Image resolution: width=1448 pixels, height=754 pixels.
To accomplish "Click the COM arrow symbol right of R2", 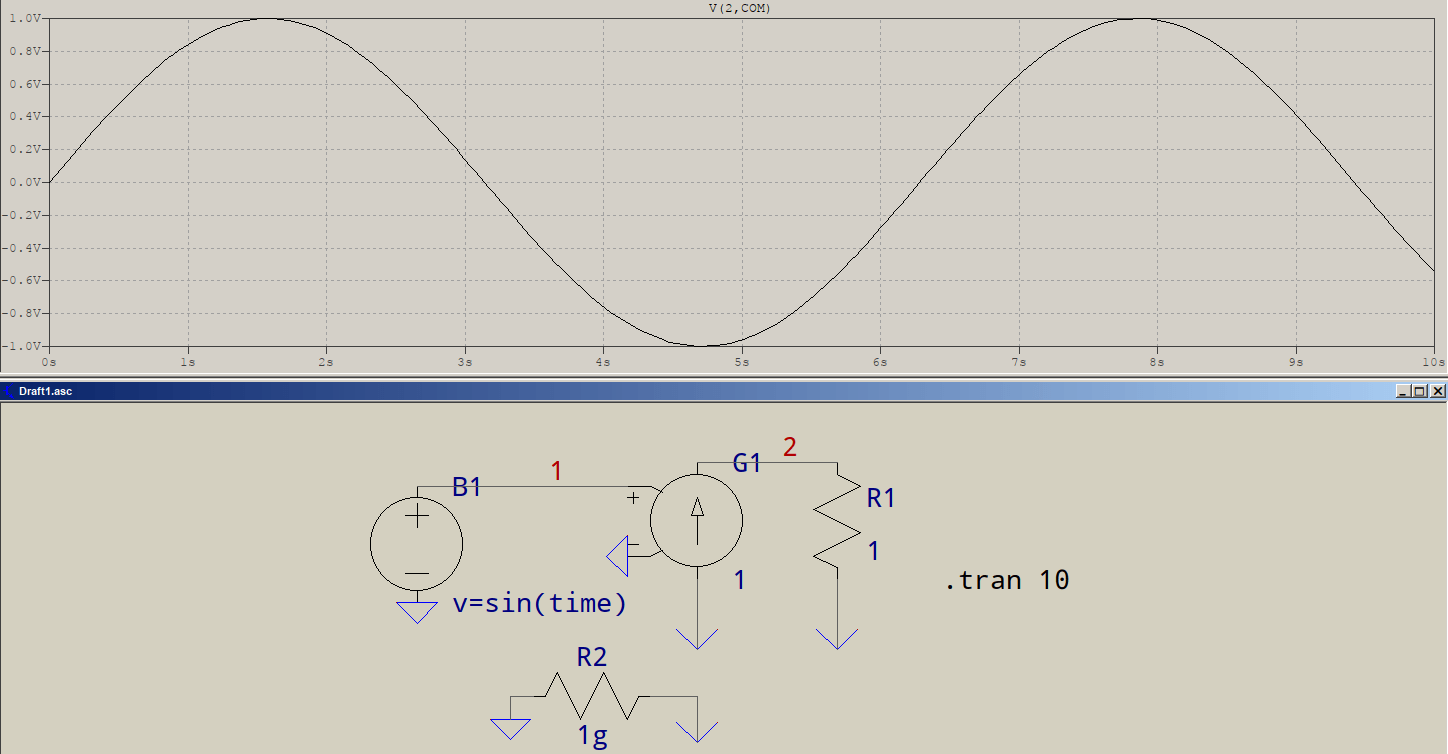I will tap(697, 731).
